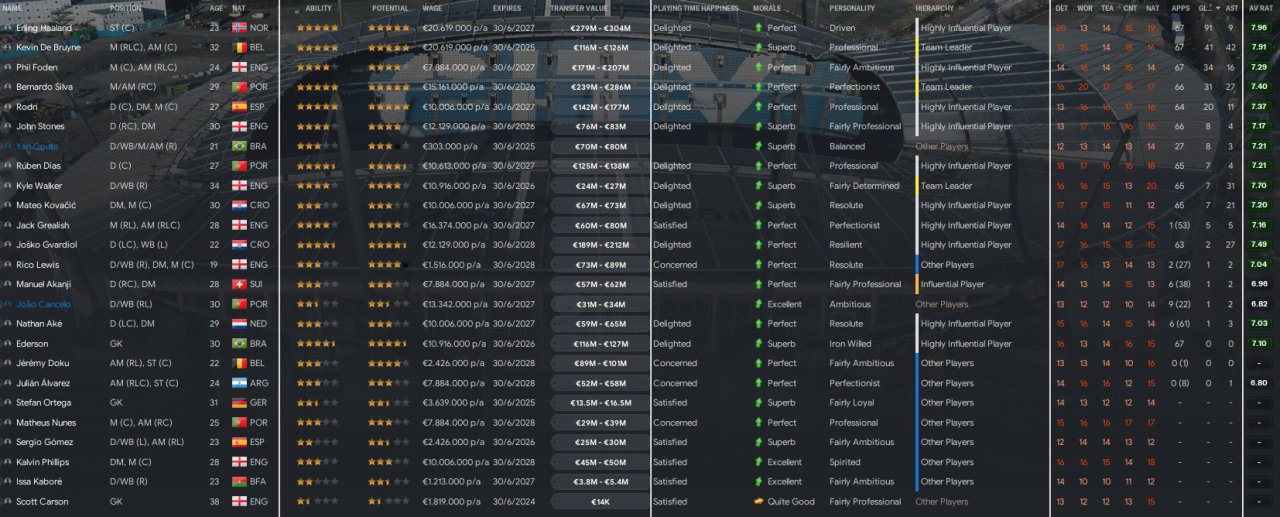Click Manuel Akanji's Influential Player hierarchy label
This screenshot has height=517, width=1280.
953,285
